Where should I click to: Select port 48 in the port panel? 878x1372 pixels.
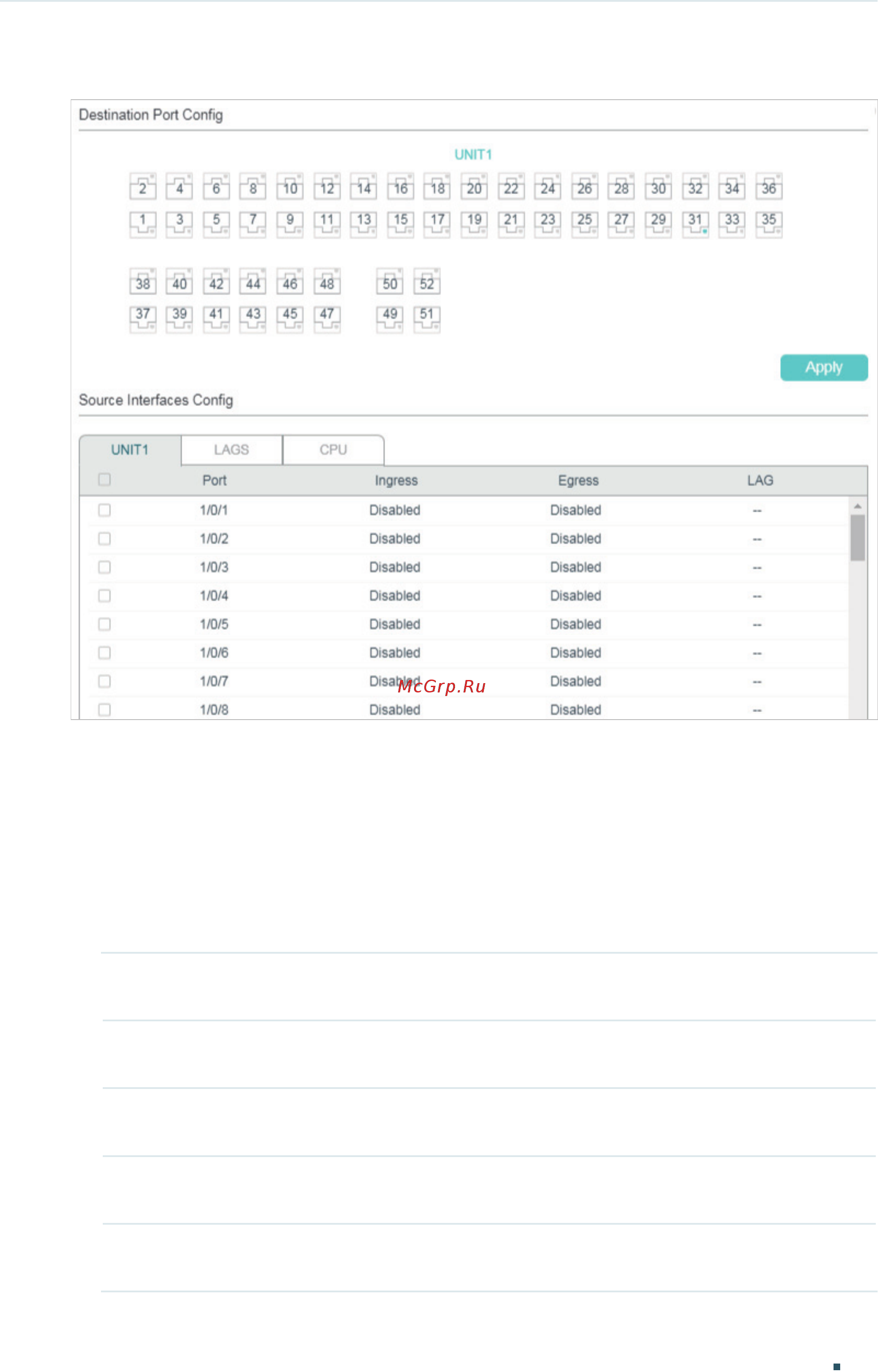326,283
